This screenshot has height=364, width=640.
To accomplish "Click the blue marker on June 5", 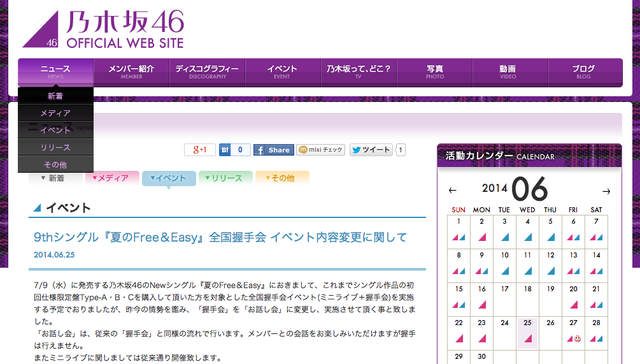I will coord(551,237).
